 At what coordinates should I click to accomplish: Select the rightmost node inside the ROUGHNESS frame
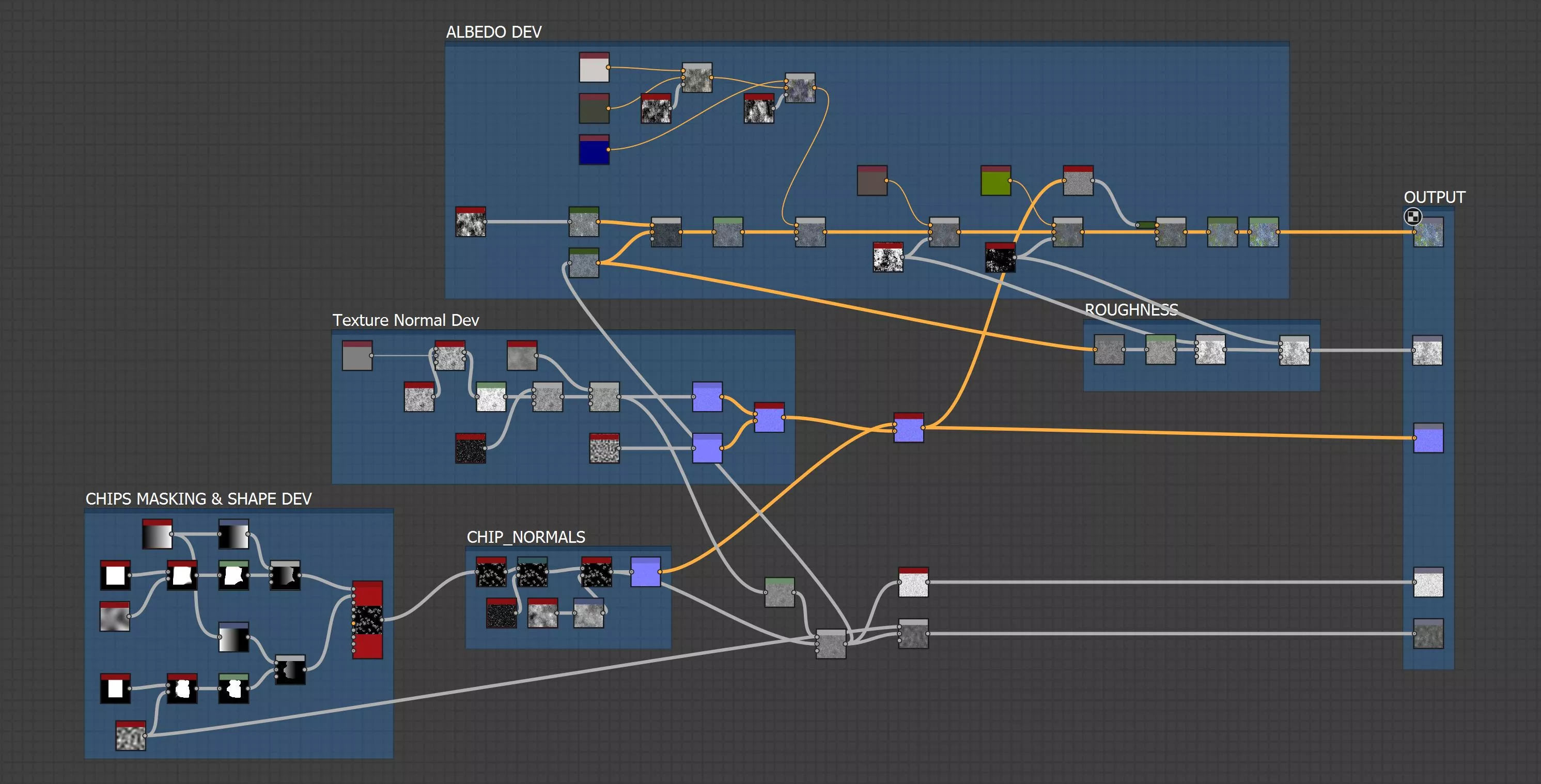click(1294, 351)
